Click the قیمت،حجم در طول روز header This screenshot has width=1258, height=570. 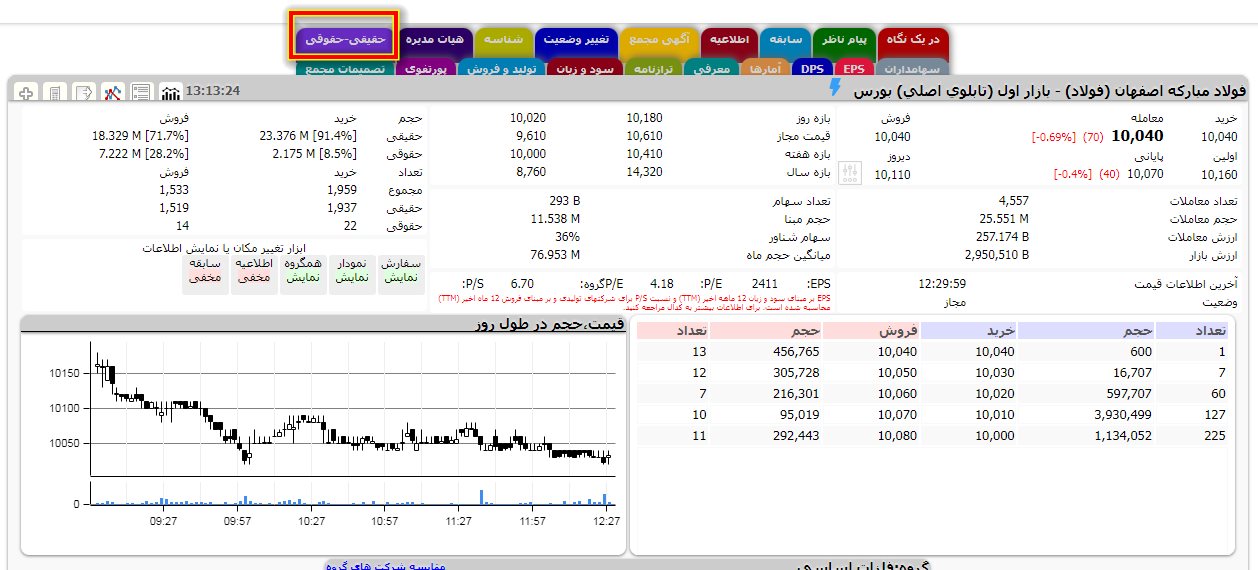tap(549, 324)
